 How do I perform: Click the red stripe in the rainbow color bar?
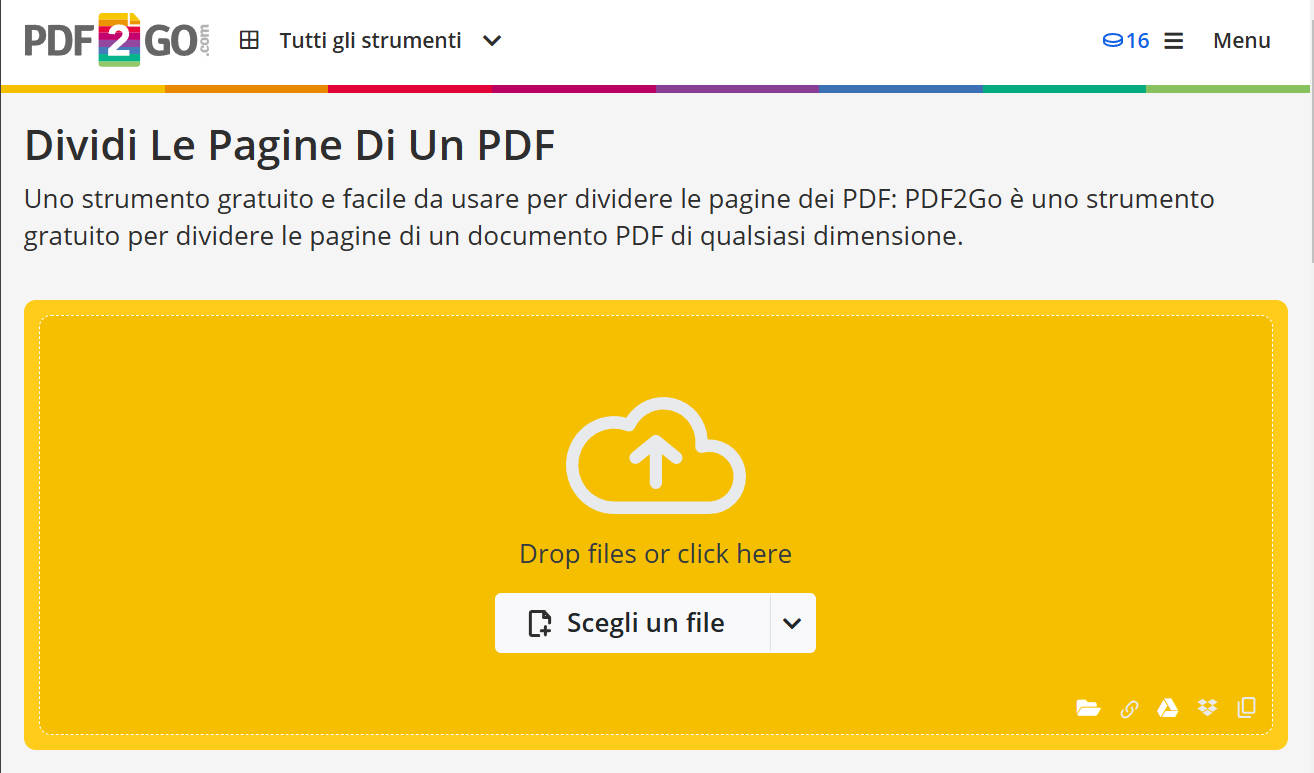pyautogui.click(x=410, y=88)
